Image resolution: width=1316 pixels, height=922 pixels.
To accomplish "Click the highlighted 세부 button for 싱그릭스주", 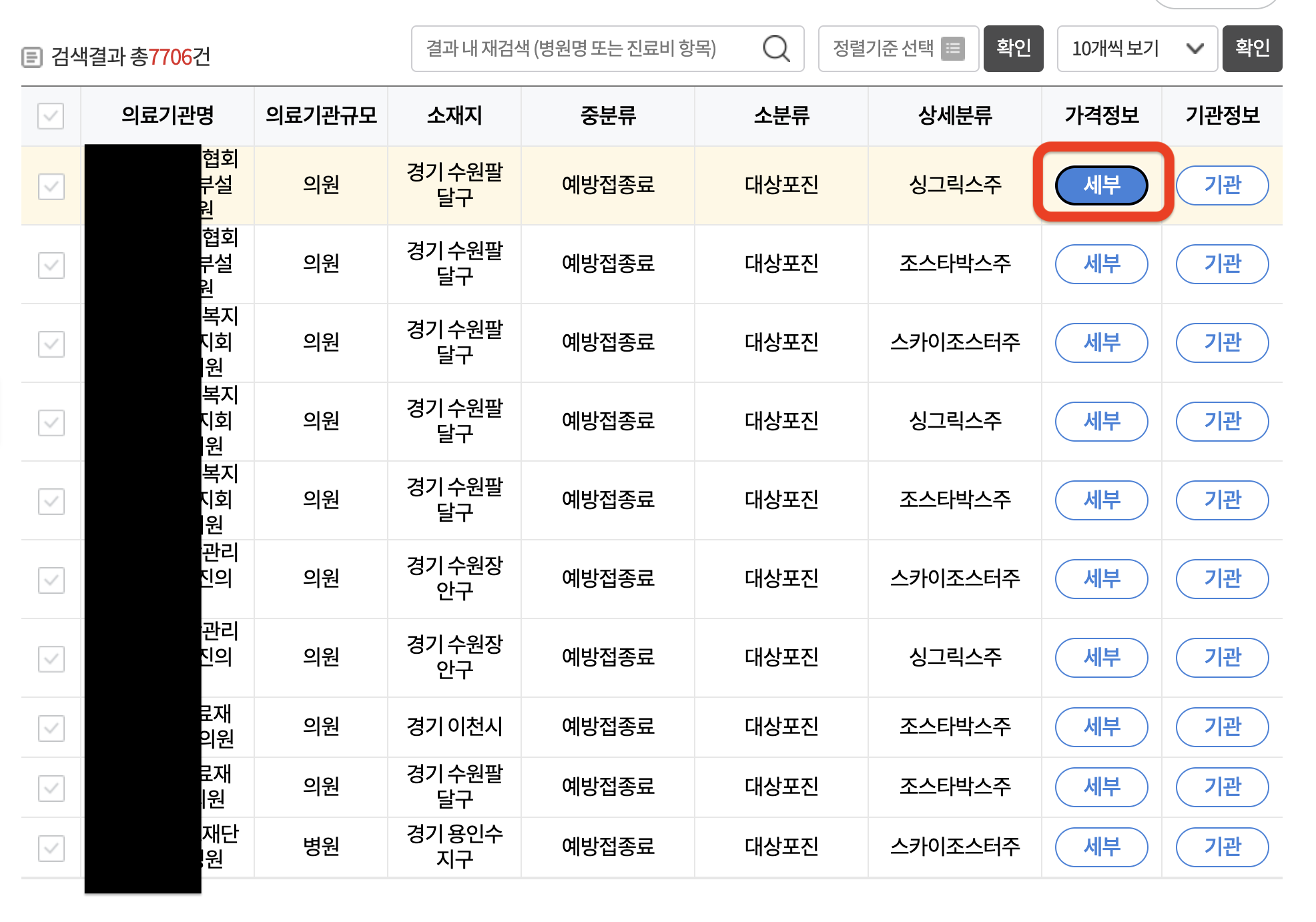I will click(x=1100, y=185).
